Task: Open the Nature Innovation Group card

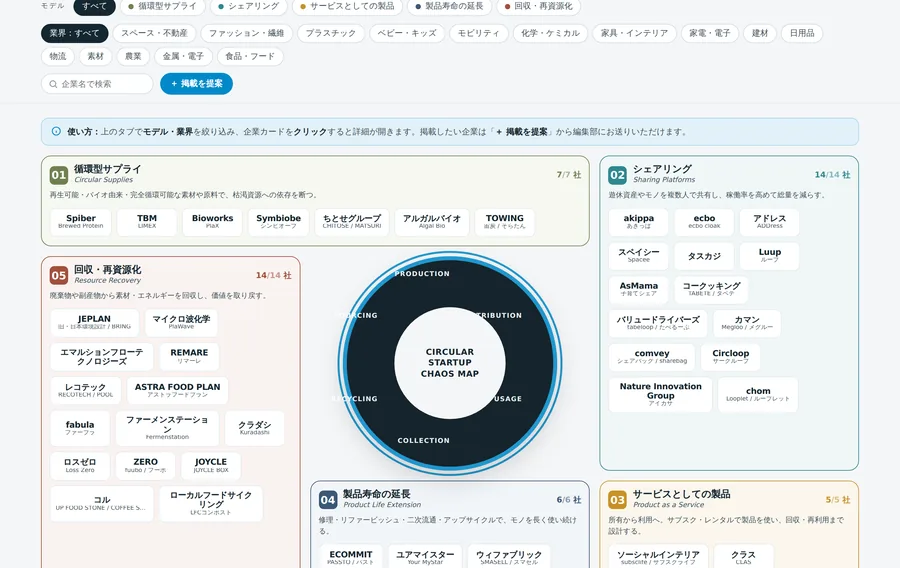Action: [661, 395]
